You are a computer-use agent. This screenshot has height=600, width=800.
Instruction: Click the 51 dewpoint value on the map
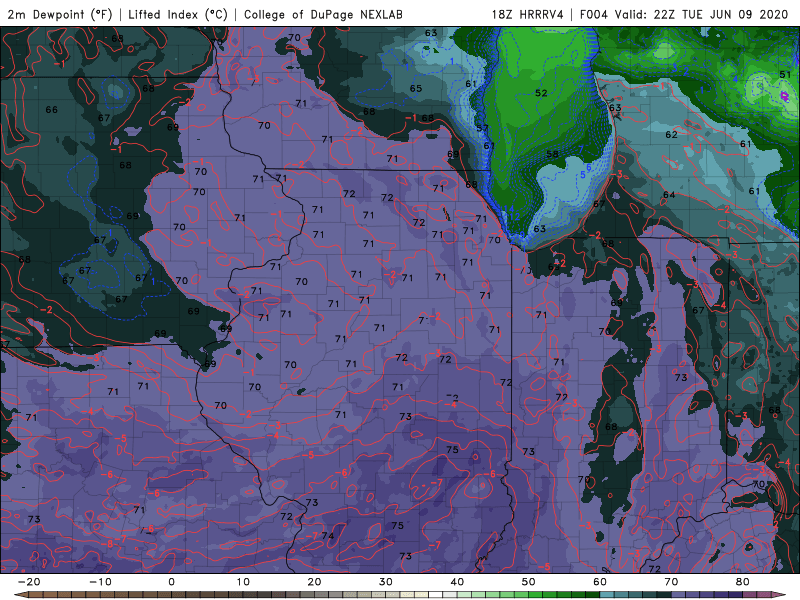coord(786,74)
